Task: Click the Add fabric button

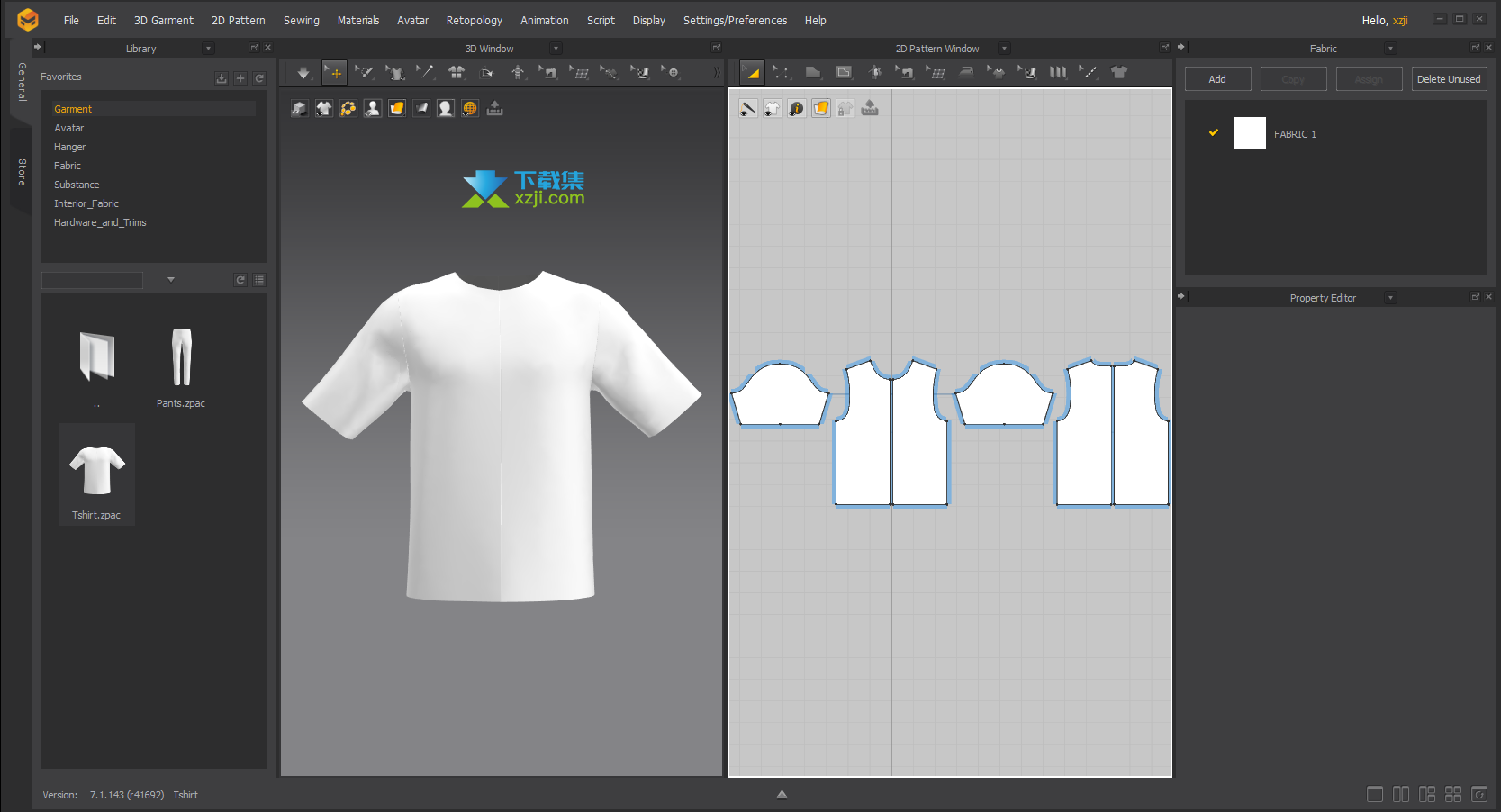Action: tap(1217, 79)
